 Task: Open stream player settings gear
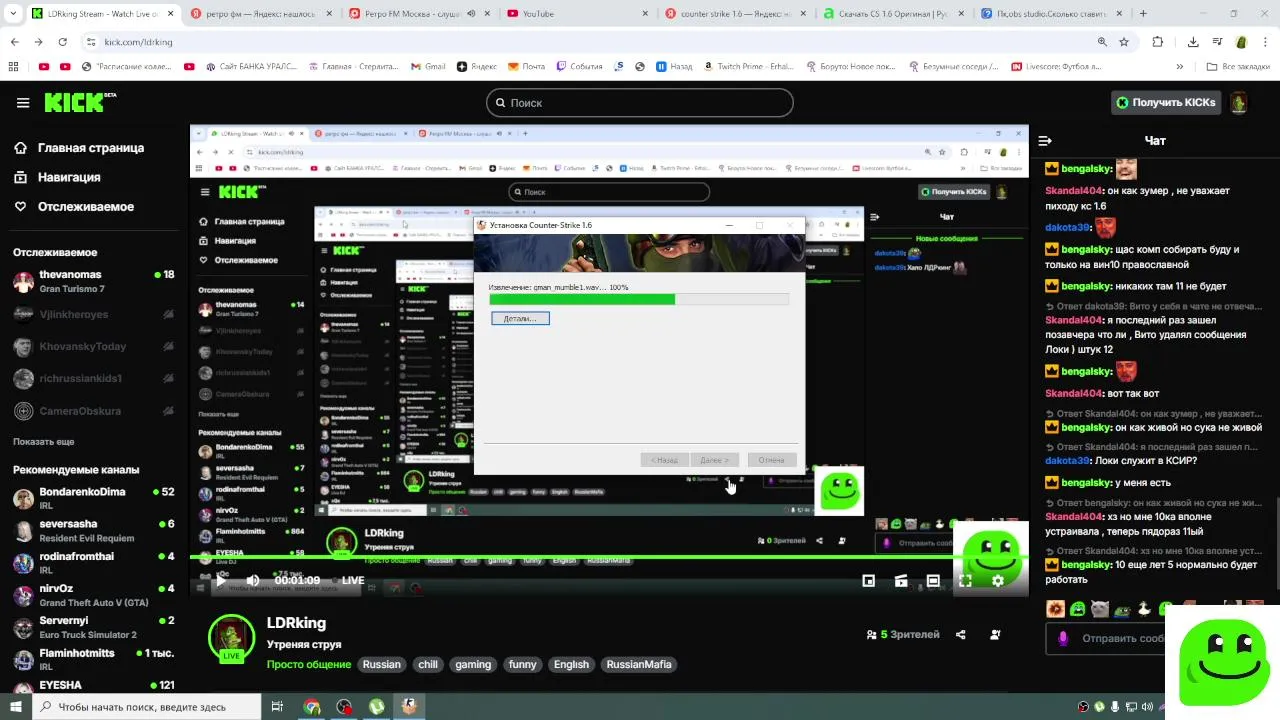(x=997, y=580)
